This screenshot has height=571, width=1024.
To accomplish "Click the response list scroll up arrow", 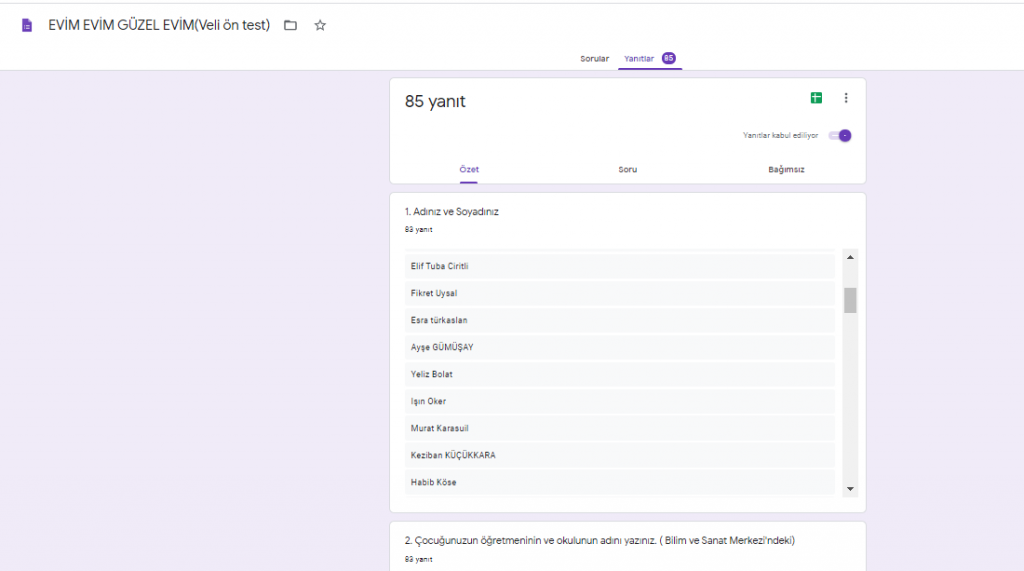I will coord(850,257).
